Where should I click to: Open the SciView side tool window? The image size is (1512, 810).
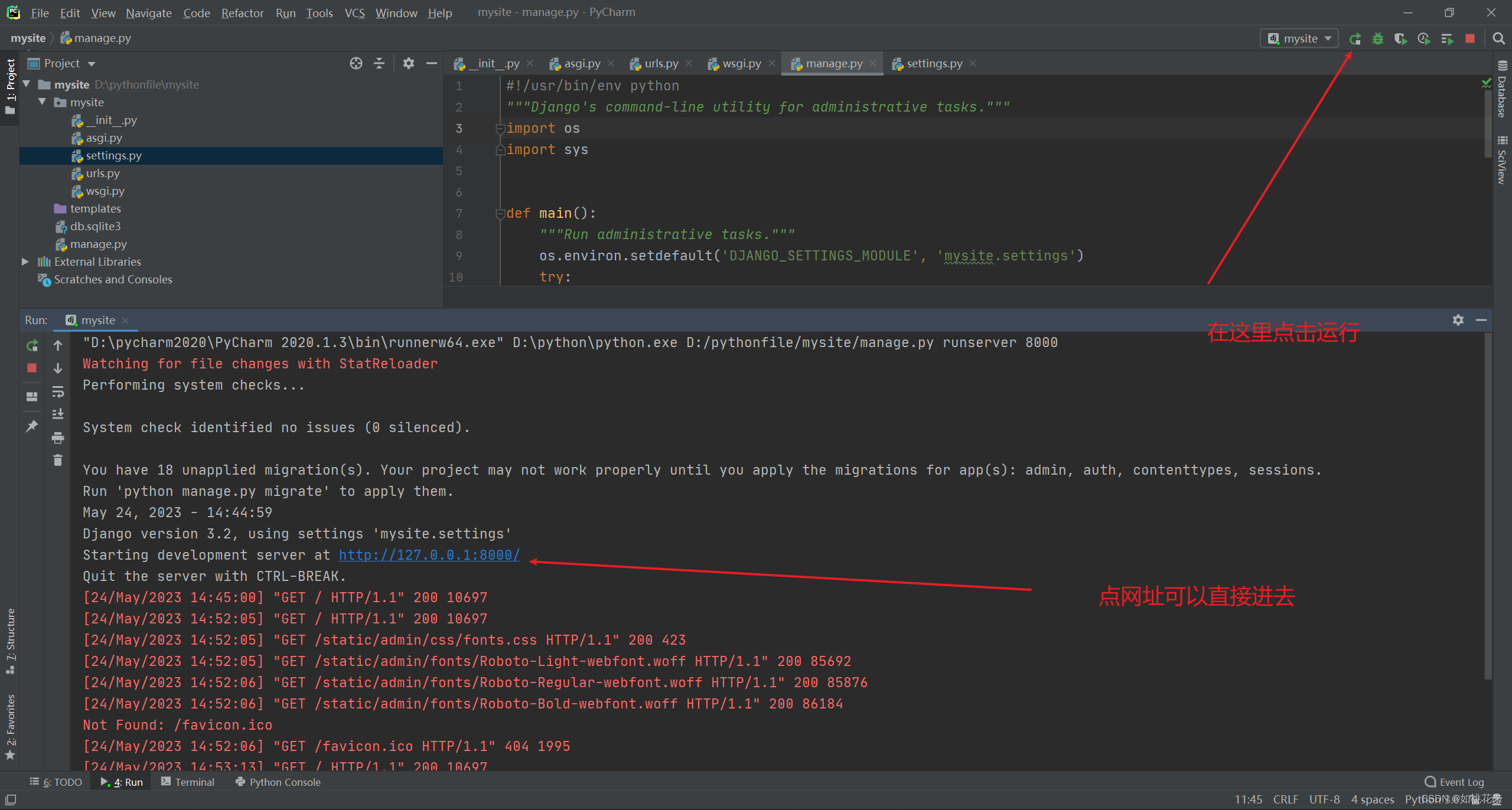coord(1503,160)
